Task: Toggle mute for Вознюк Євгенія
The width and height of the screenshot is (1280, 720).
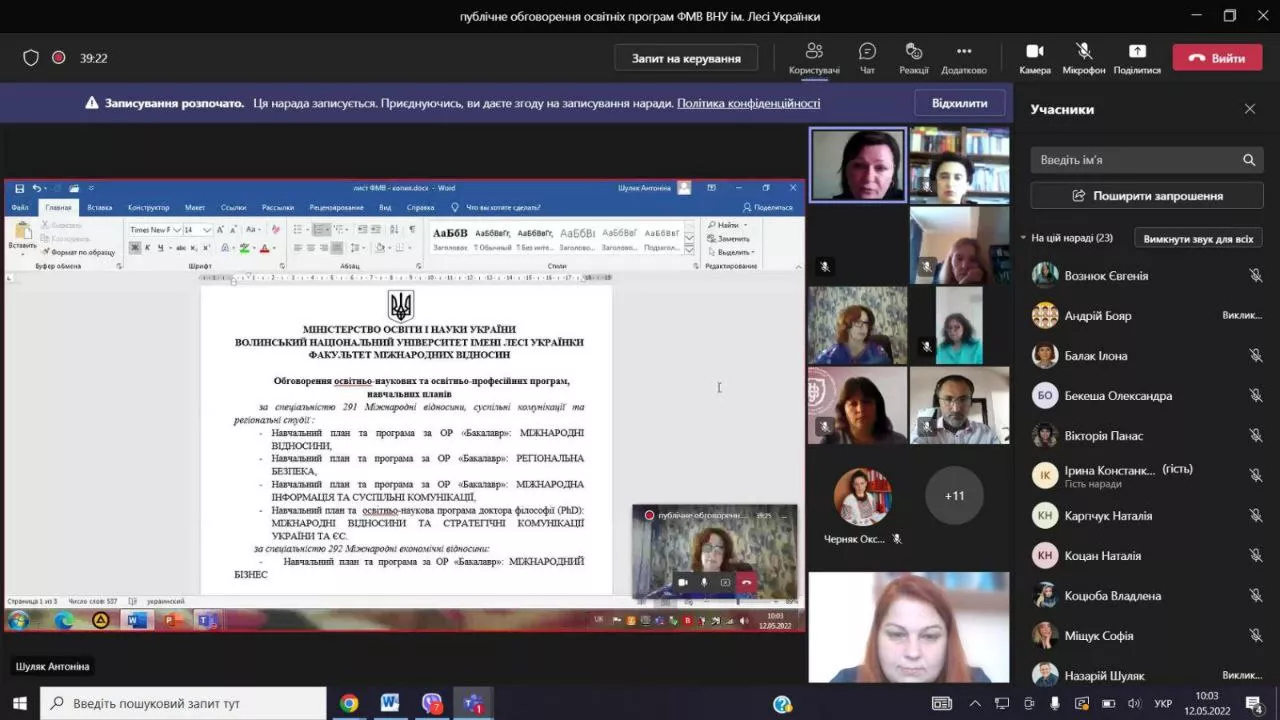Action: [1255, 276]
